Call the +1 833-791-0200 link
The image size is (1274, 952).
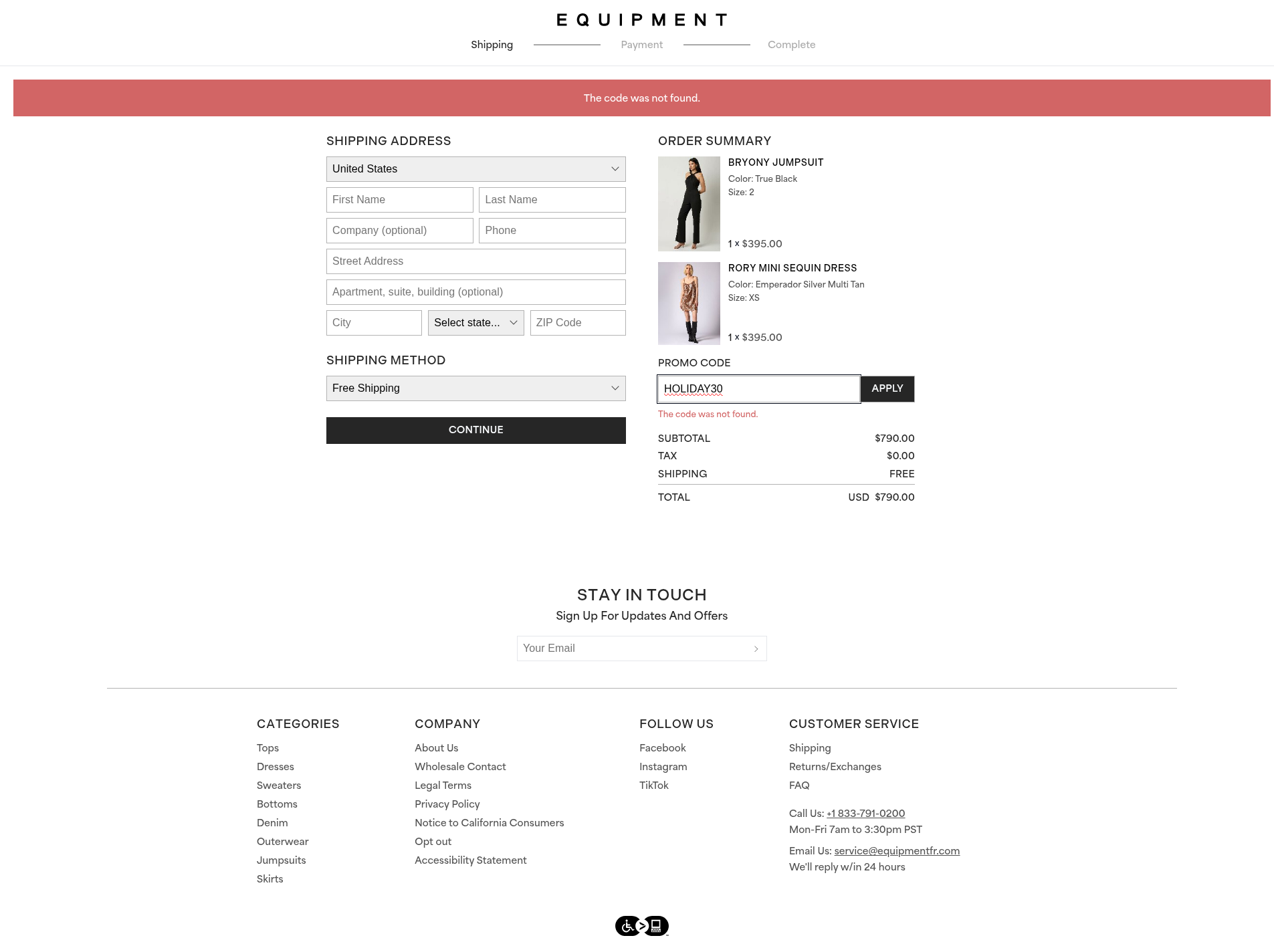tap(865, 814)
